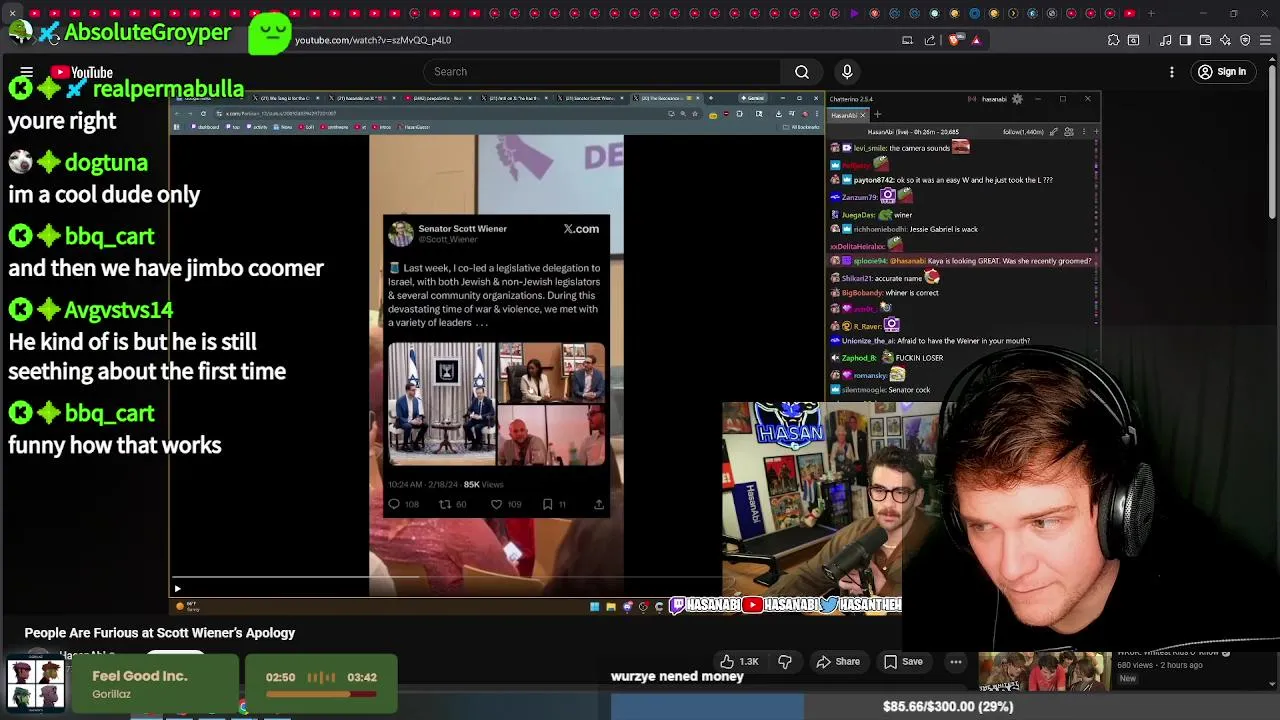Image resolution: width=1280 pixels, height=720 pixels.
Task: Play the video with the play button
Action: point(177,589)
